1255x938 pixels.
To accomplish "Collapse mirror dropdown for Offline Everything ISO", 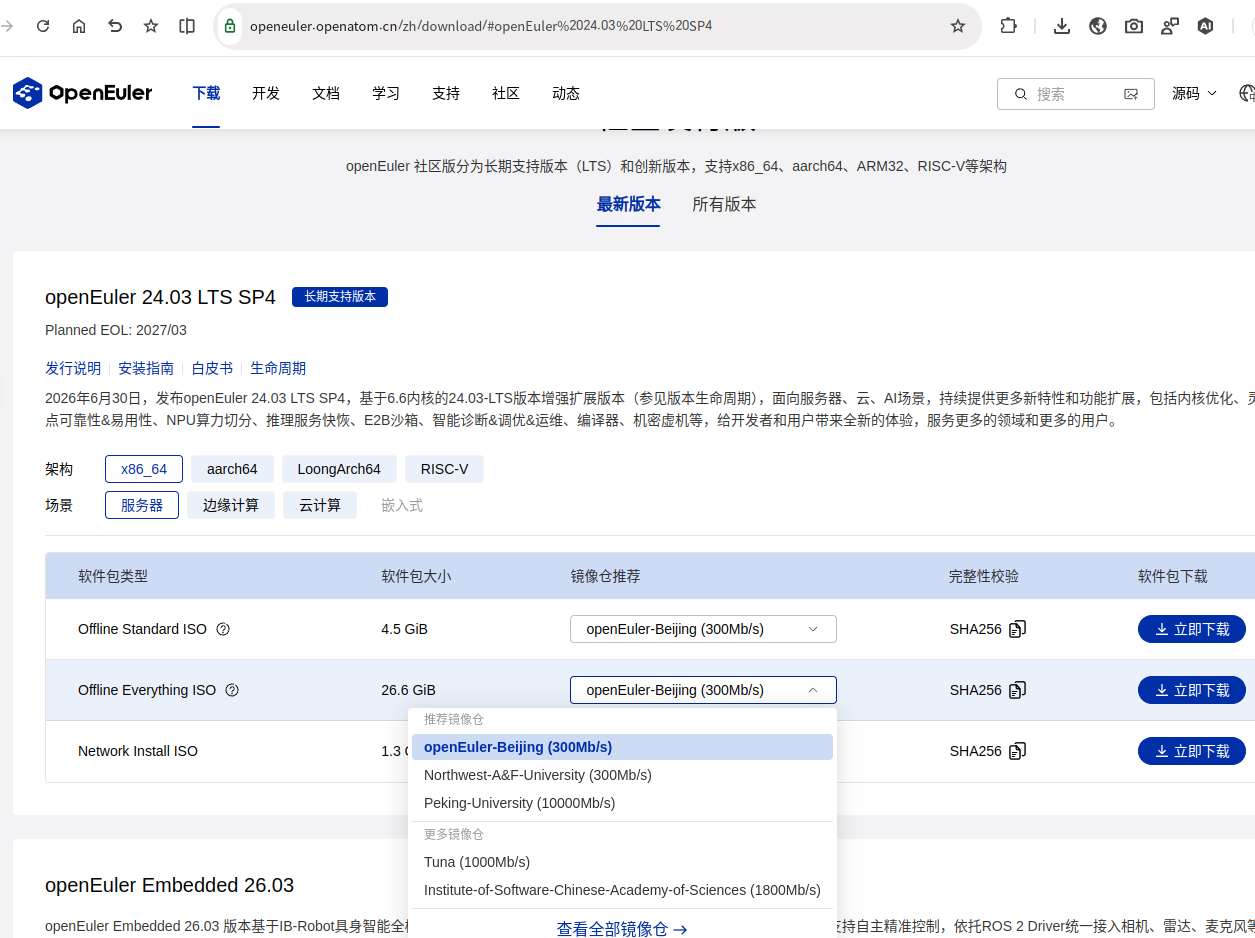I will coord(703,690).
